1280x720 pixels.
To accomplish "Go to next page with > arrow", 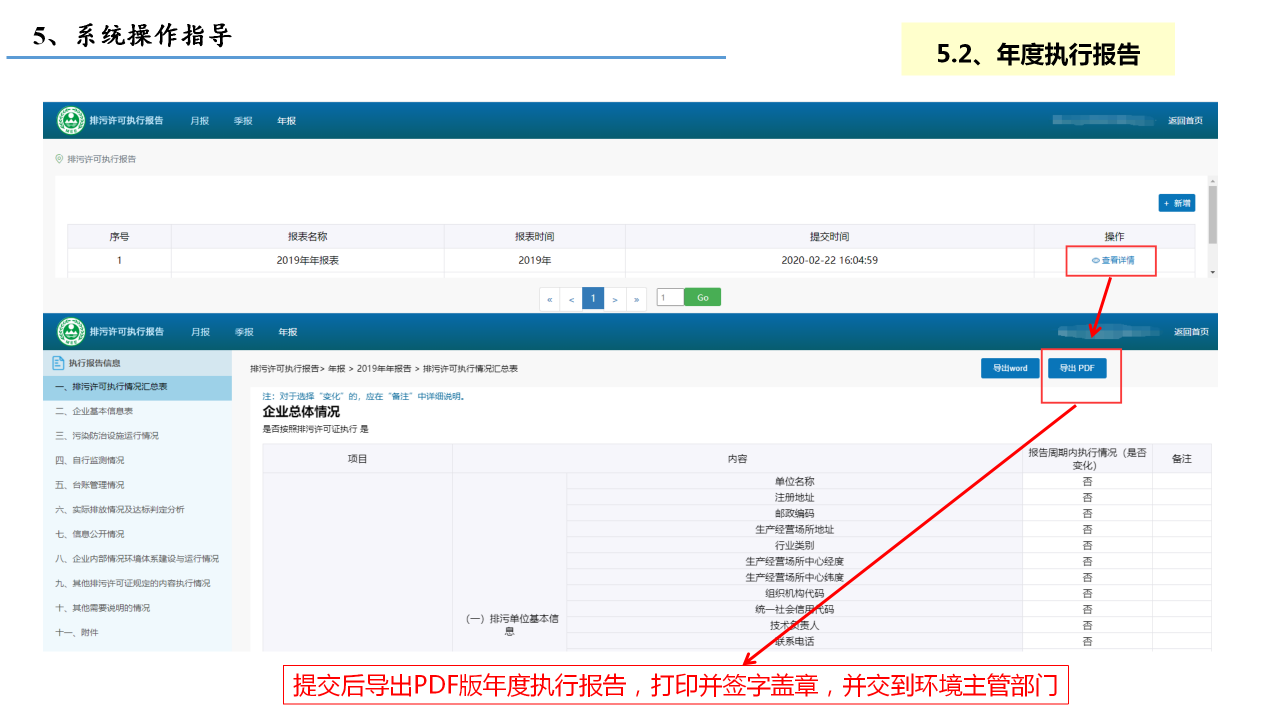I will click(x=615, y=299).
